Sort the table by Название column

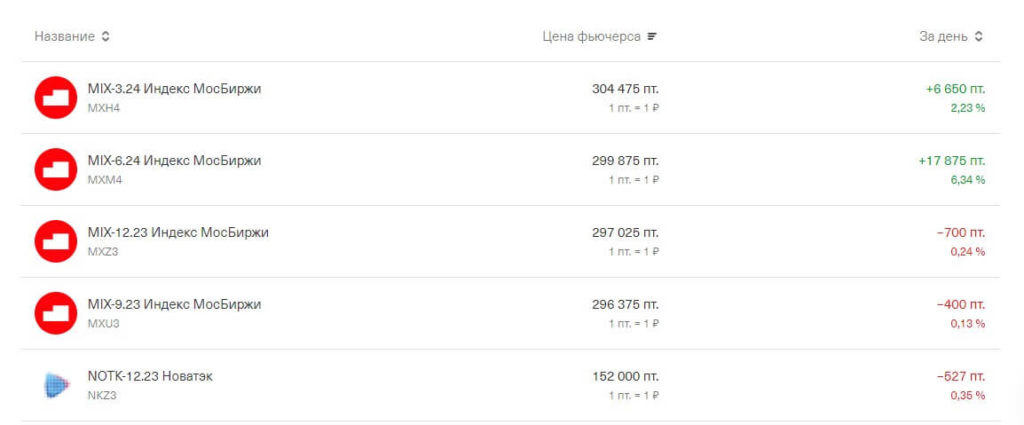[x=65, y=37]
